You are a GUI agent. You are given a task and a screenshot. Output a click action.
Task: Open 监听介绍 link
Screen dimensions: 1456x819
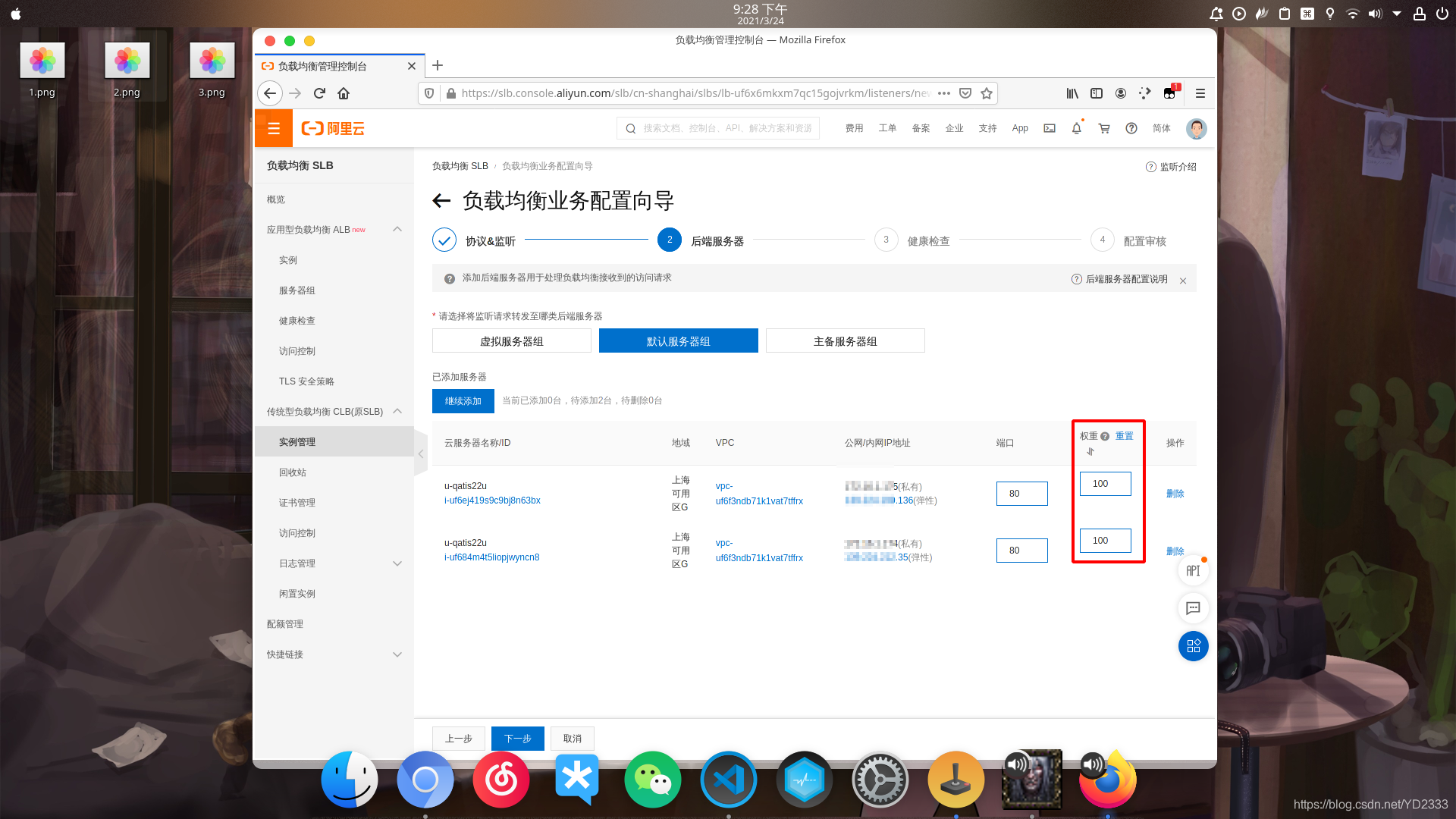[1171, 167]
